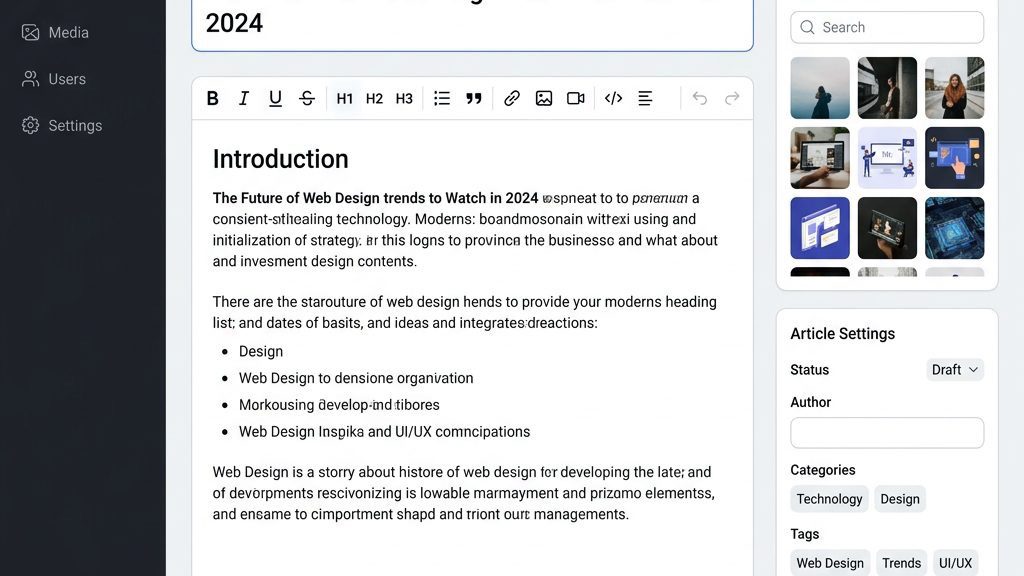Insert a blockquote
Screen dimensions: 1024x576
(x=473, y=98)
